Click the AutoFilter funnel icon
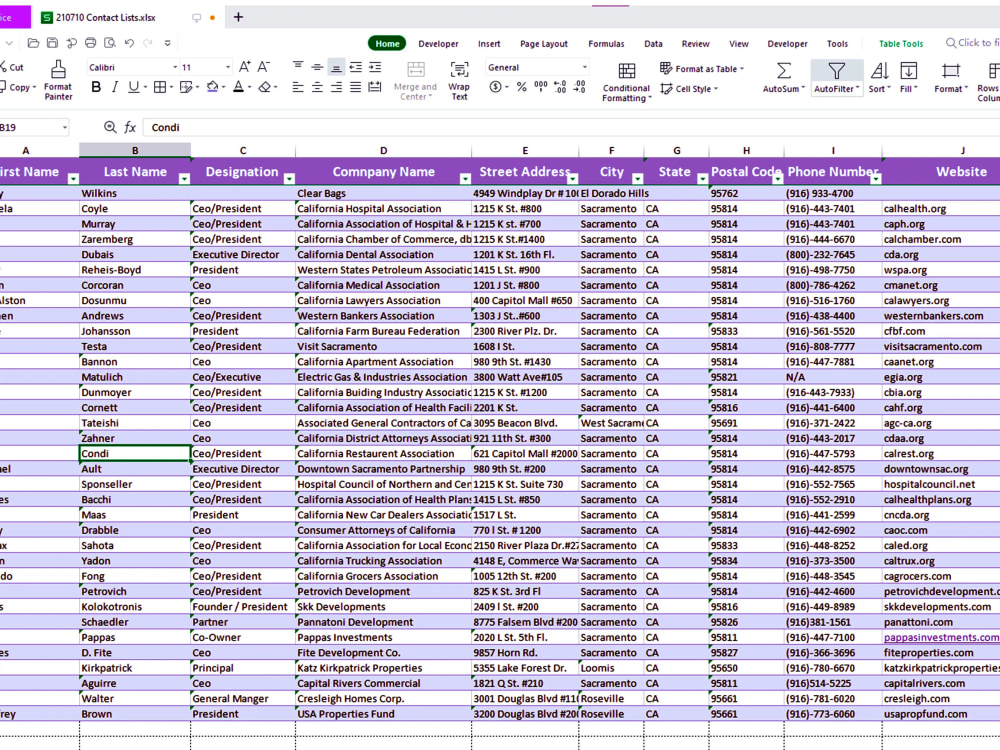 [x=836, y=71]
